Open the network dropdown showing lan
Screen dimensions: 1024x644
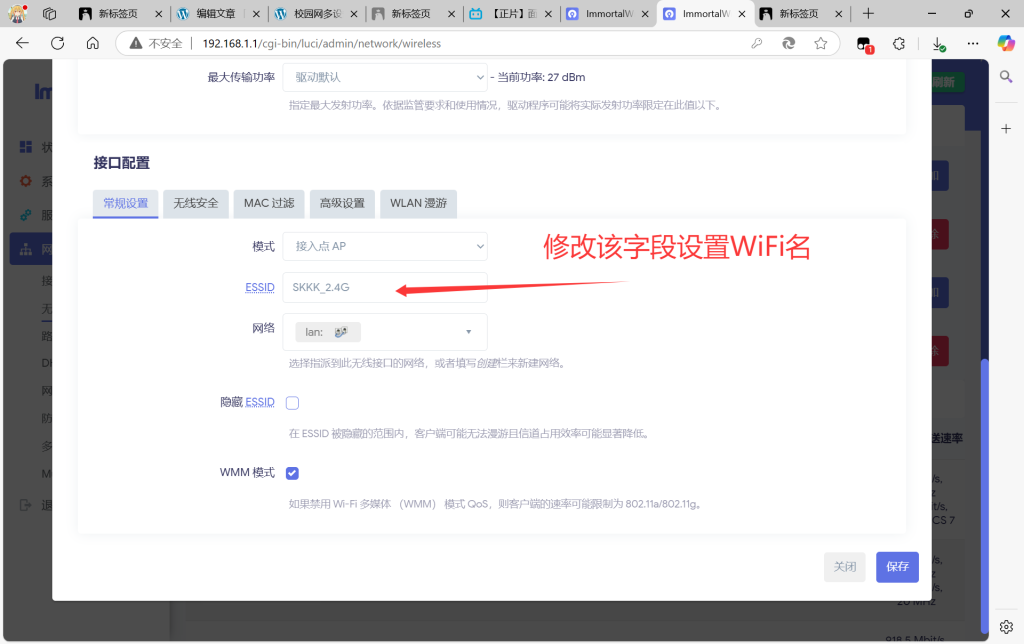384,332
